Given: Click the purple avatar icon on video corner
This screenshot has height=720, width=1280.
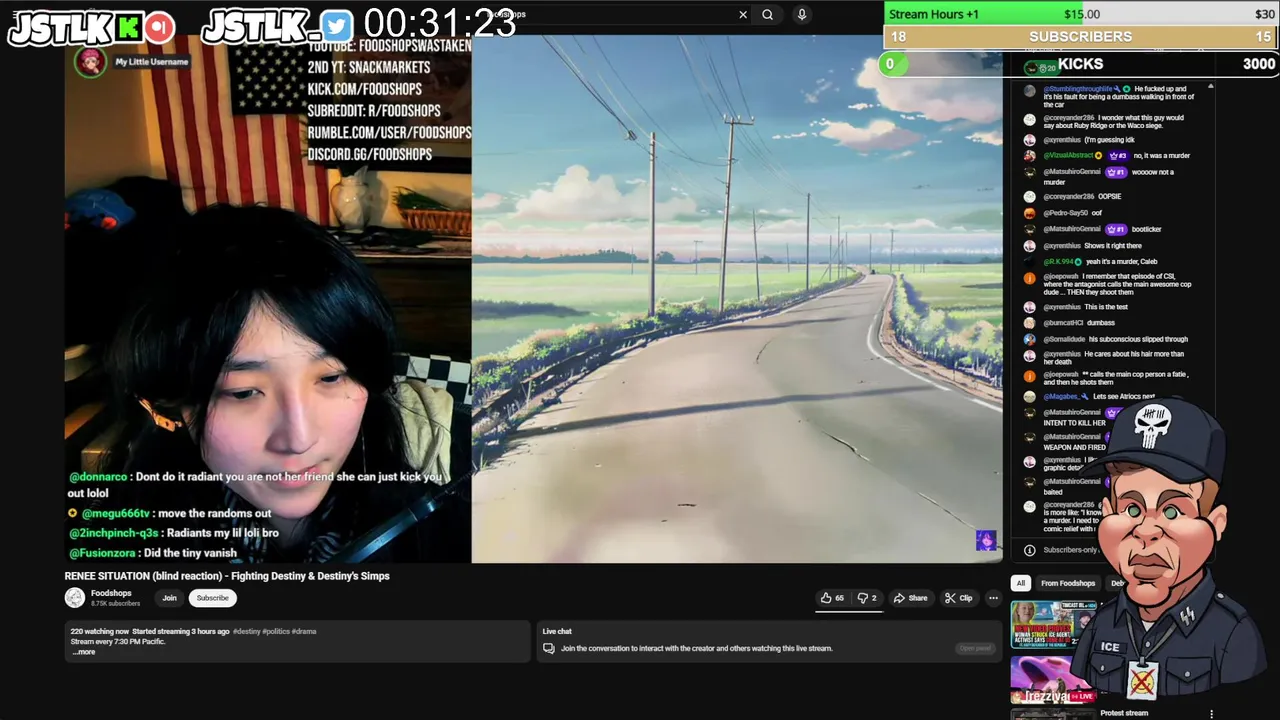Looking at the screenshot, I should coord(986,541).
